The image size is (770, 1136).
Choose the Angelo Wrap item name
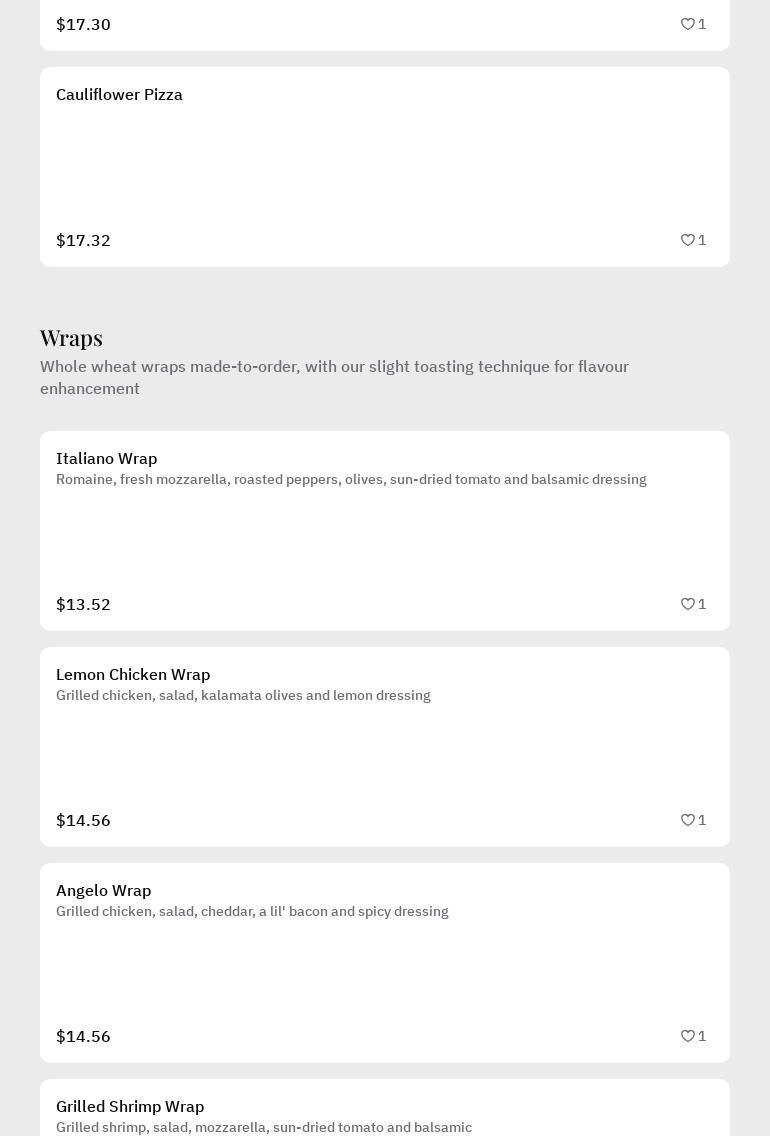[x=103, y=891]
